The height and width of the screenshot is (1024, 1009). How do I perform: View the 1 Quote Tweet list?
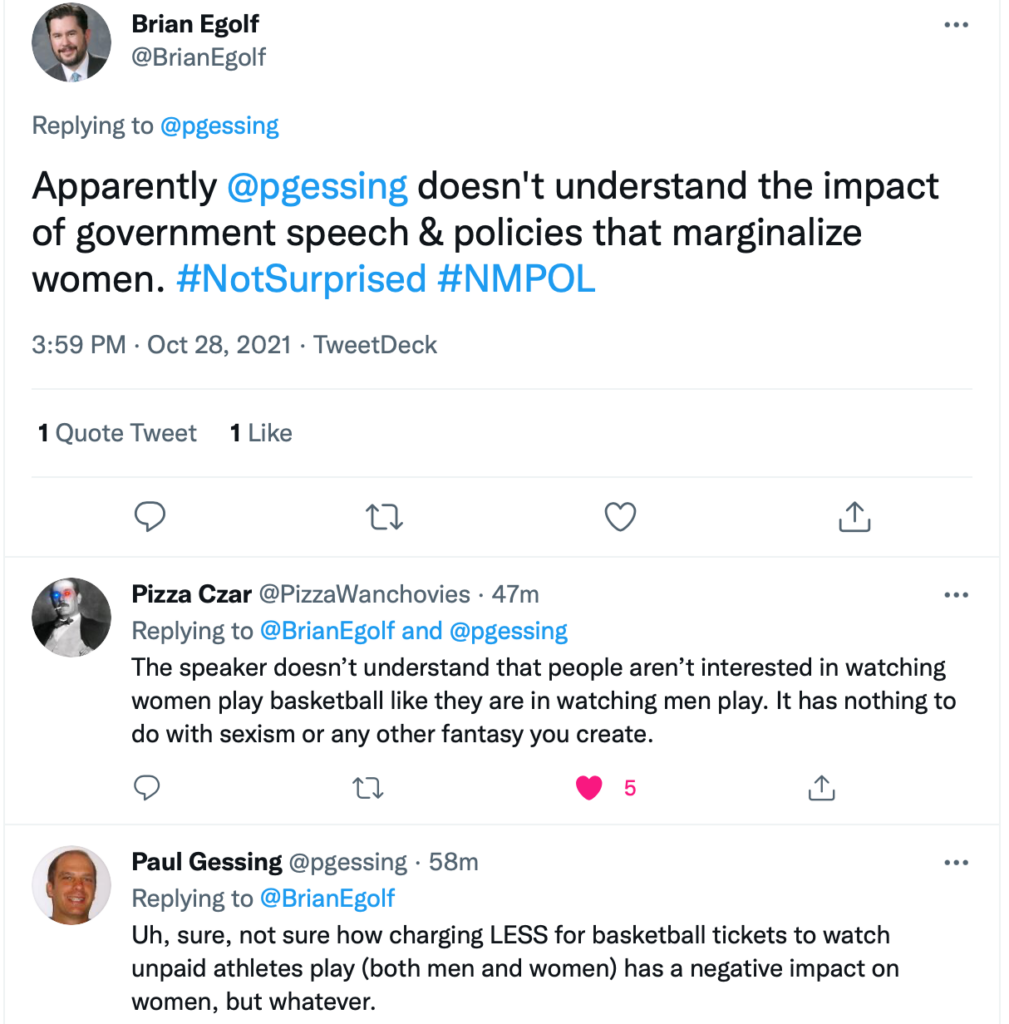coord(117,433)
